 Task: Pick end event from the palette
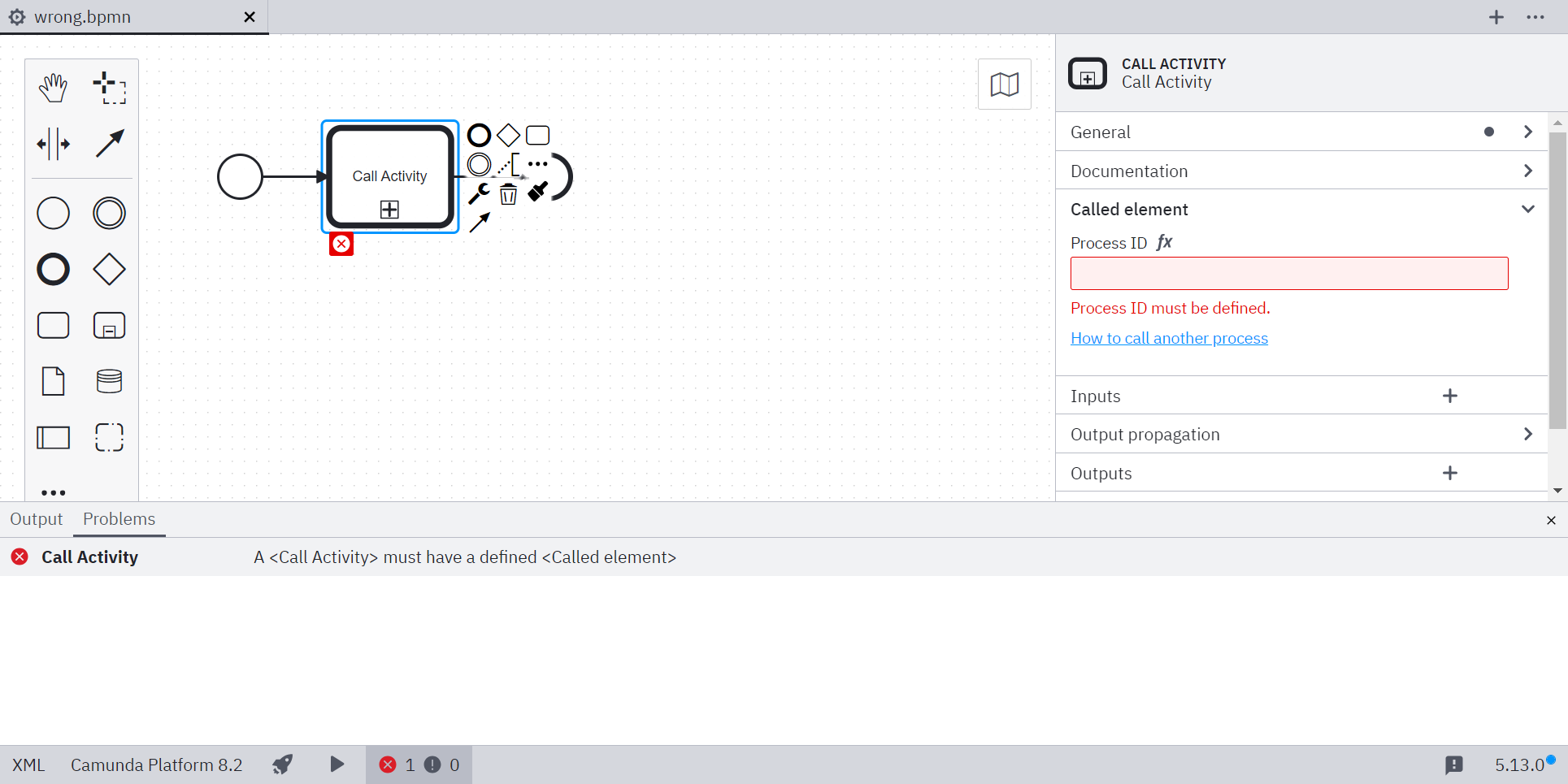(x=54, y=269)
